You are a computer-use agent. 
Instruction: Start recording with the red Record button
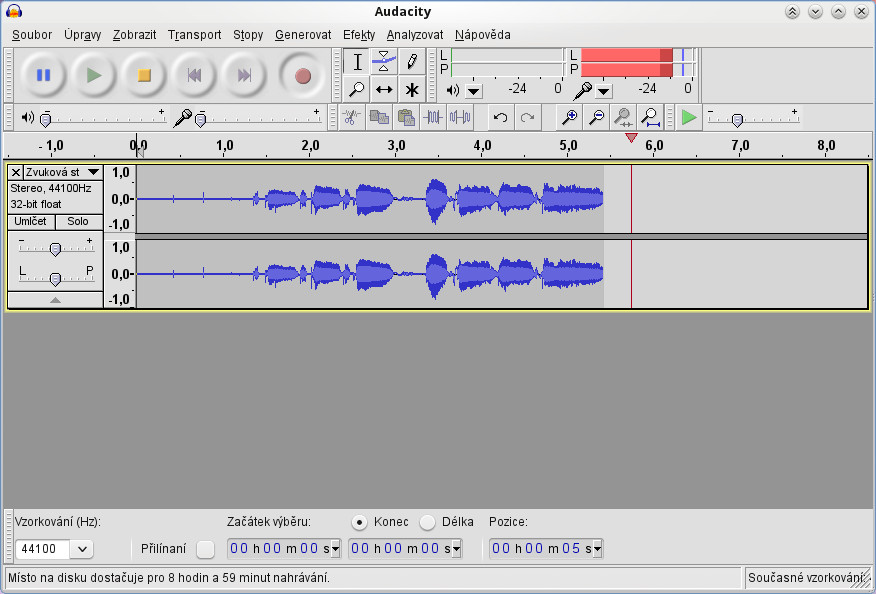click(302, 75)
